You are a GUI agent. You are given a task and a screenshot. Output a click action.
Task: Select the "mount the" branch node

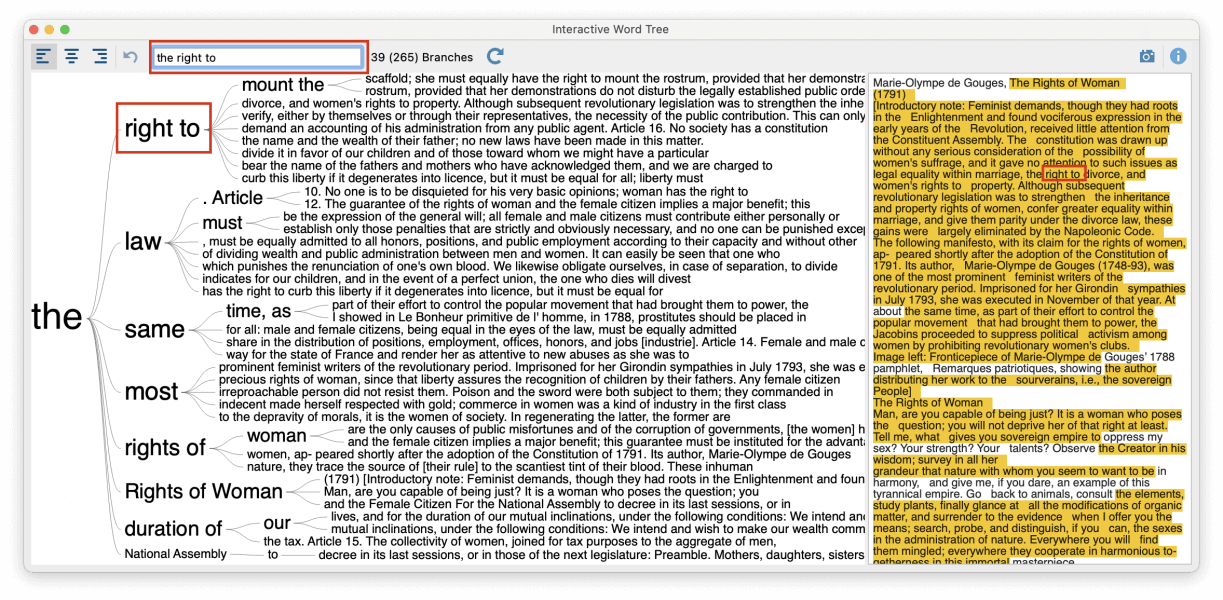pos(283,85)
